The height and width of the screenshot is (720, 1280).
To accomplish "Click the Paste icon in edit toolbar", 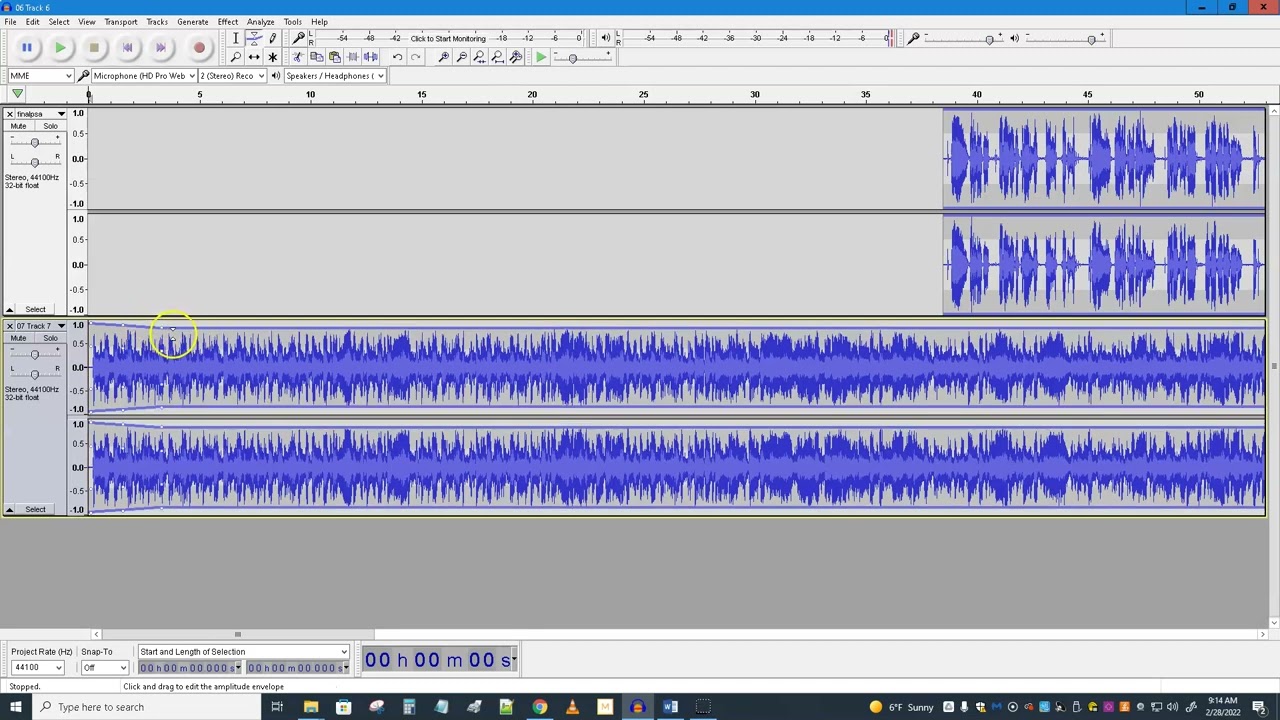I will coord(334,57).
